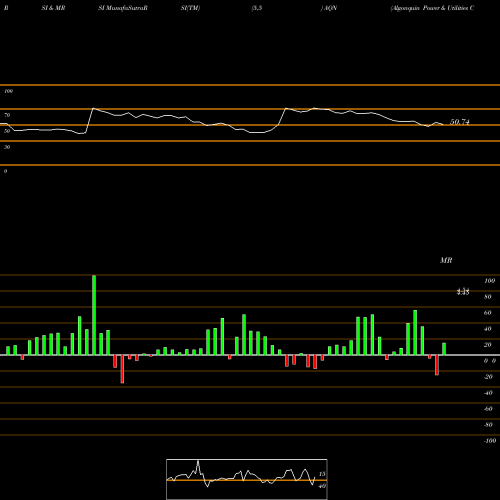Click the value 40 in mini chart
The image size is (500, 500).
click(x=322, y=486)
